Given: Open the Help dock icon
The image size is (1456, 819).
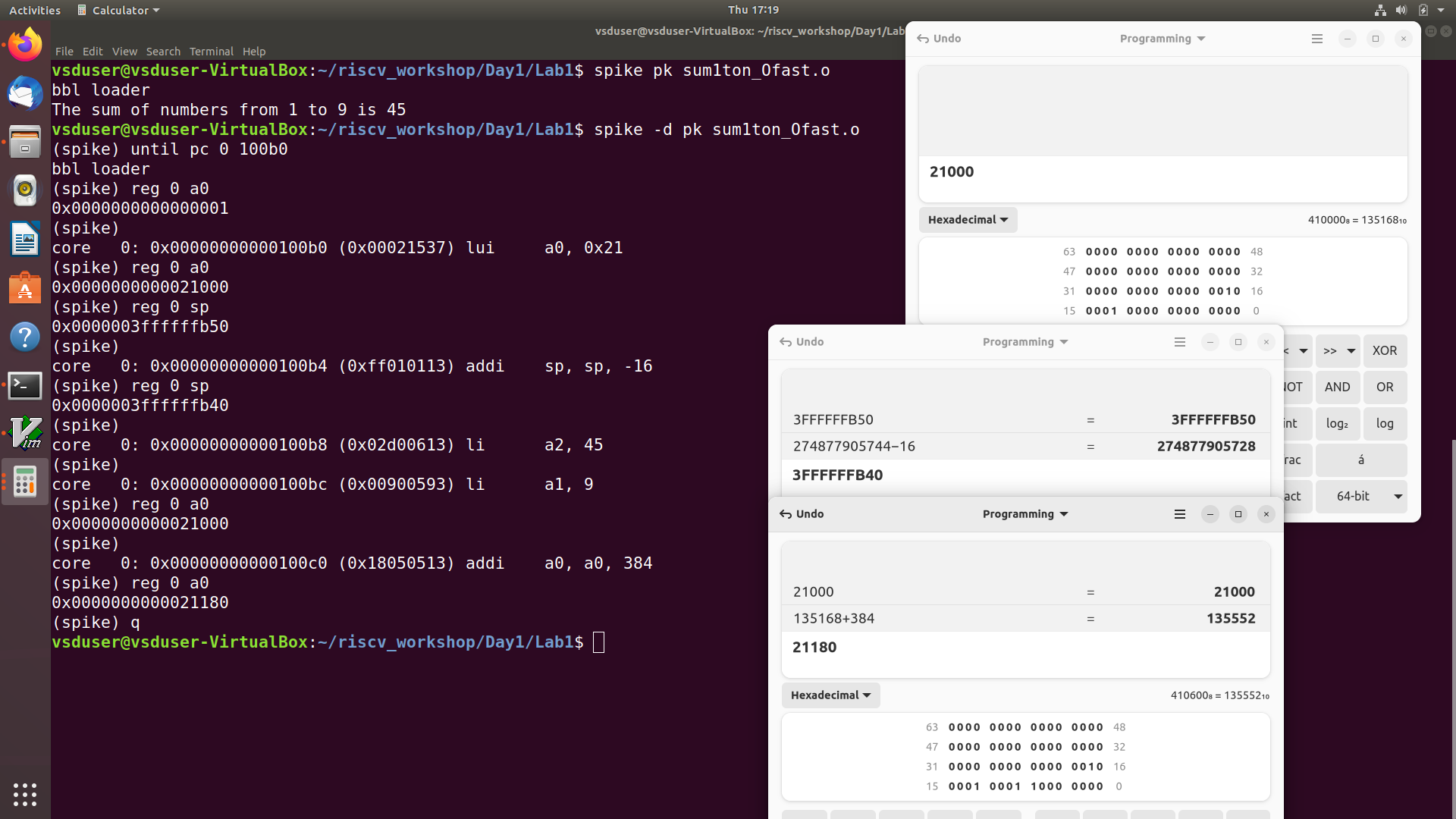Looking at the screenshot, I should 25,337.
